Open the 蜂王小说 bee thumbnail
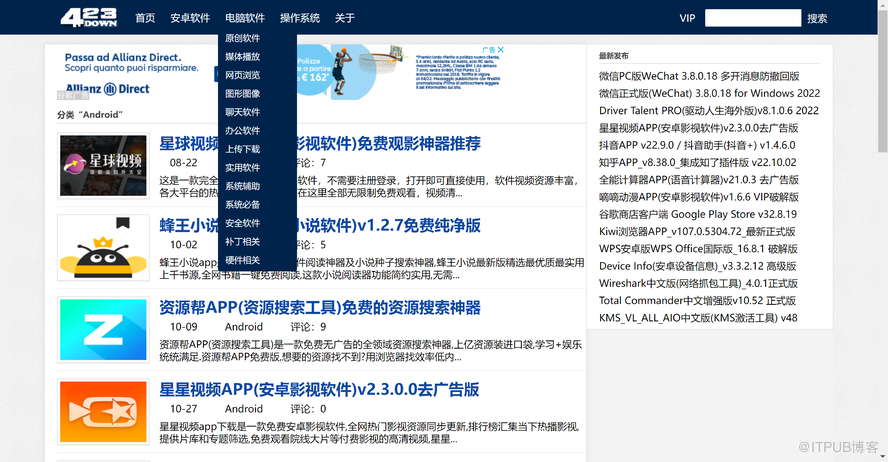Screen dimensions: 888x462 103,247
